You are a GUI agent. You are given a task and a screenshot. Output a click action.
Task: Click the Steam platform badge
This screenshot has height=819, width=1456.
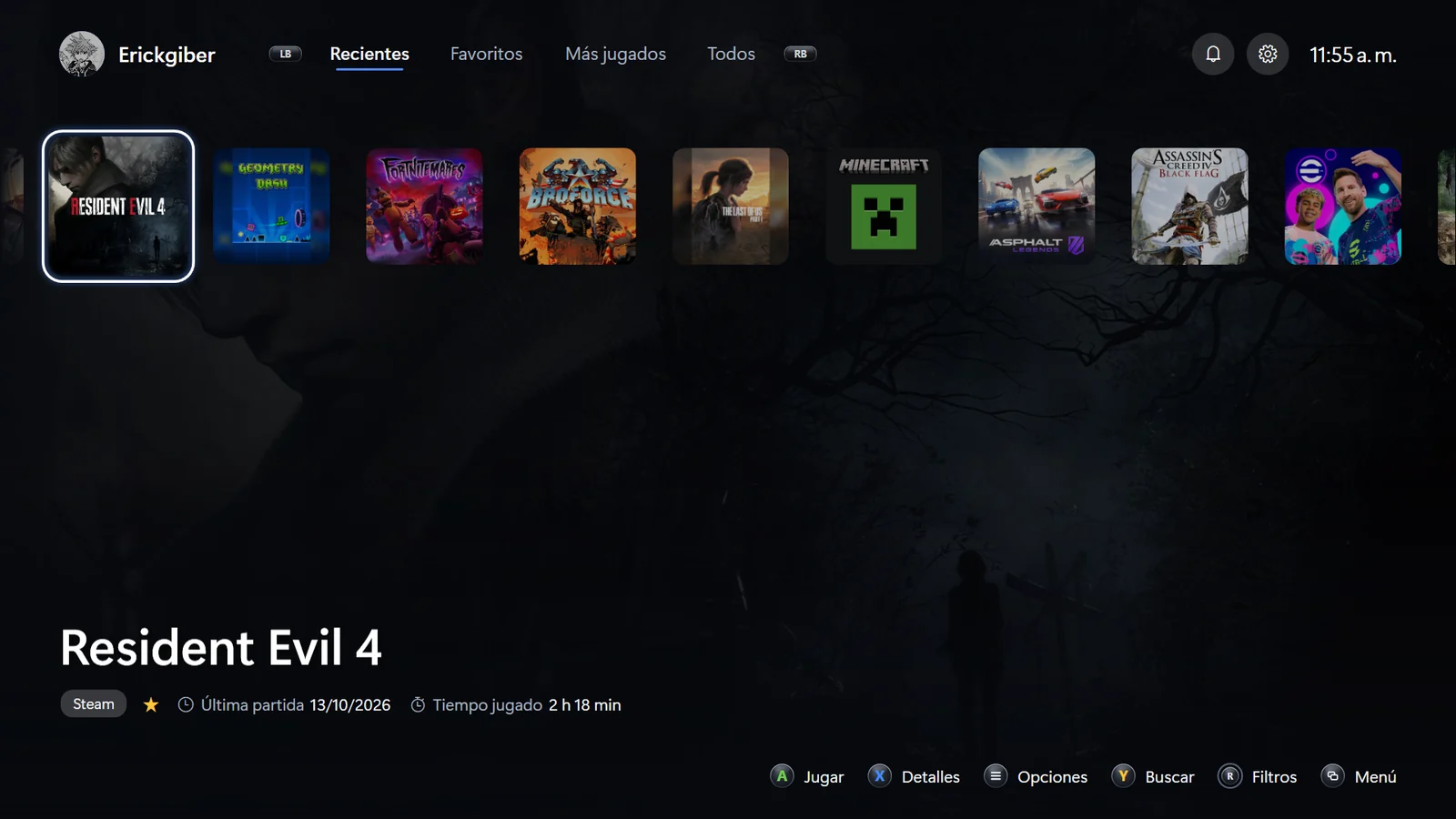pyautogui.click(x=94, y=704)
